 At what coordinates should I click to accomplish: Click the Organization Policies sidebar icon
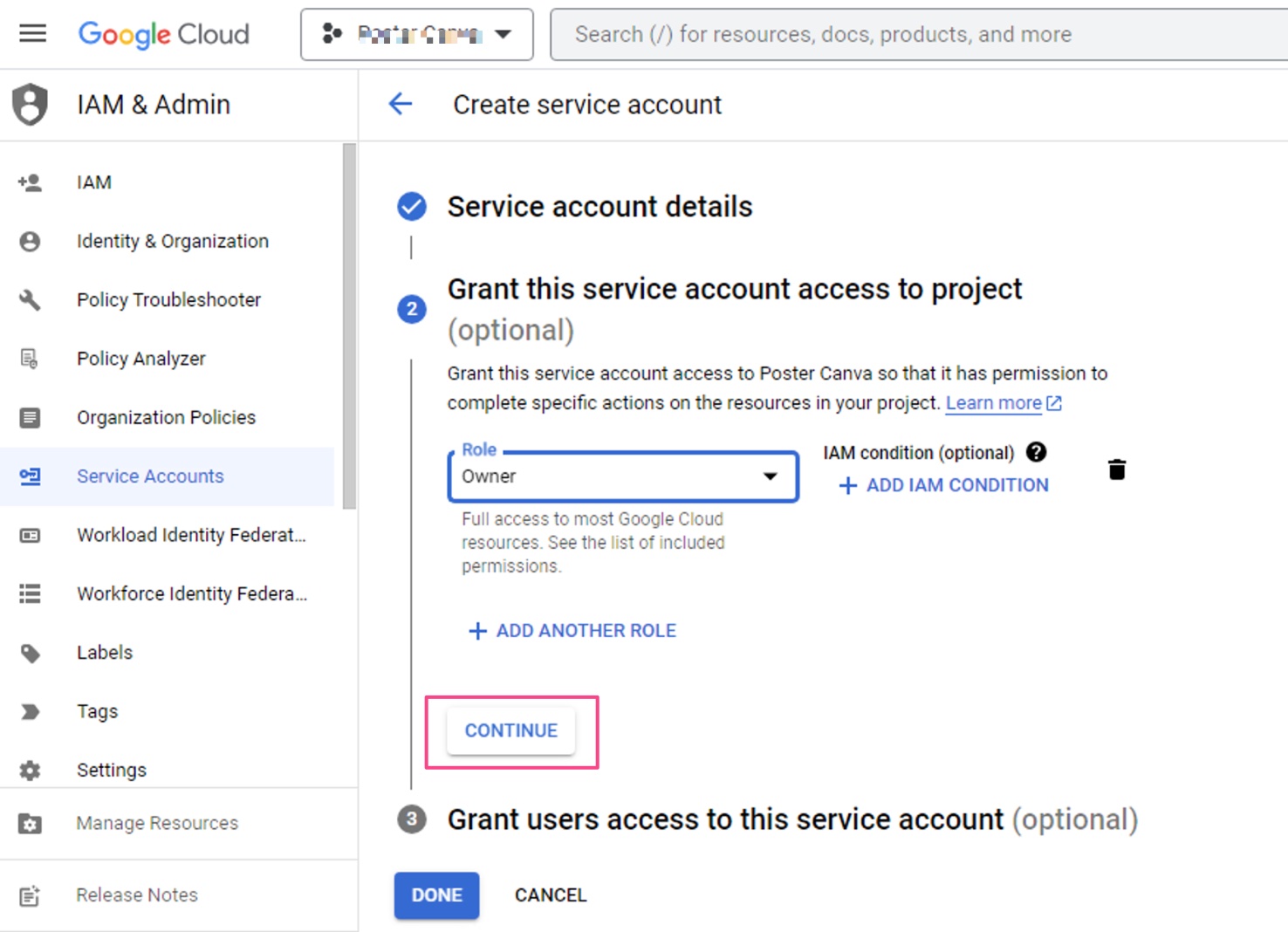tap(29, 417)
